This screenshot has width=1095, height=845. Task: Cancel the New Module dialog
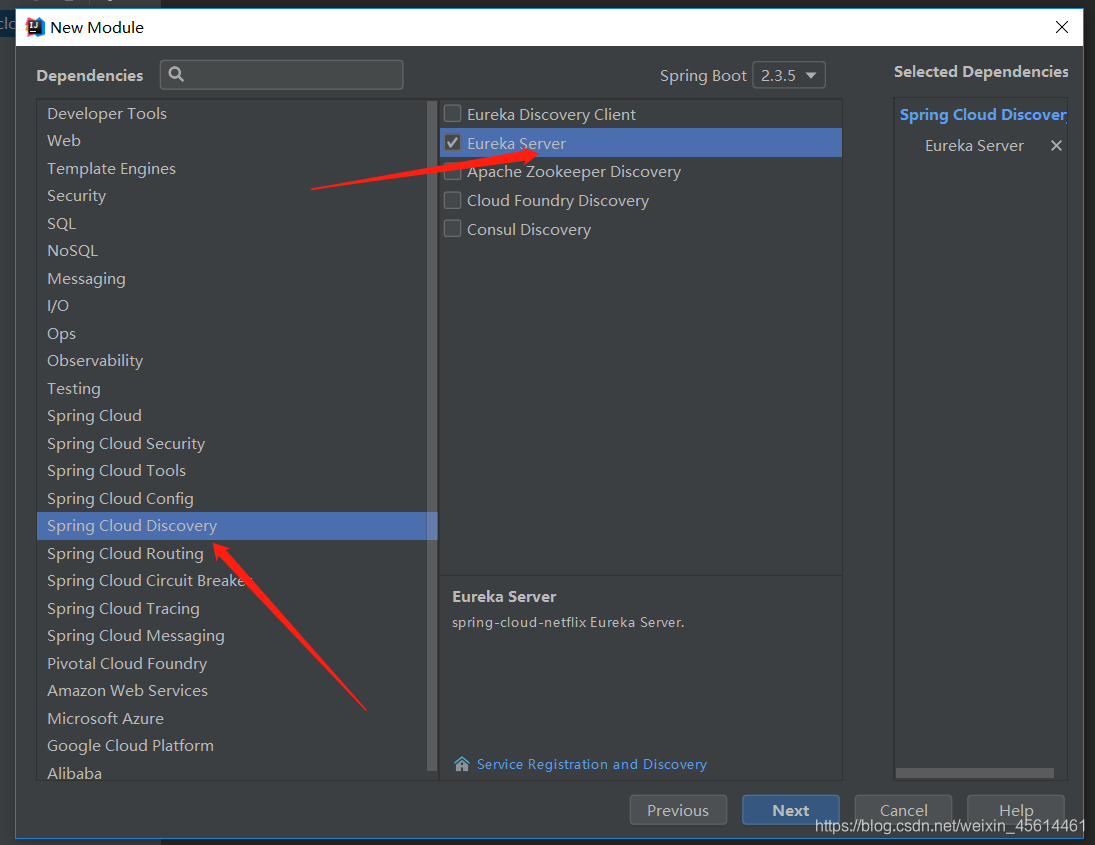[x=903, y=810]
